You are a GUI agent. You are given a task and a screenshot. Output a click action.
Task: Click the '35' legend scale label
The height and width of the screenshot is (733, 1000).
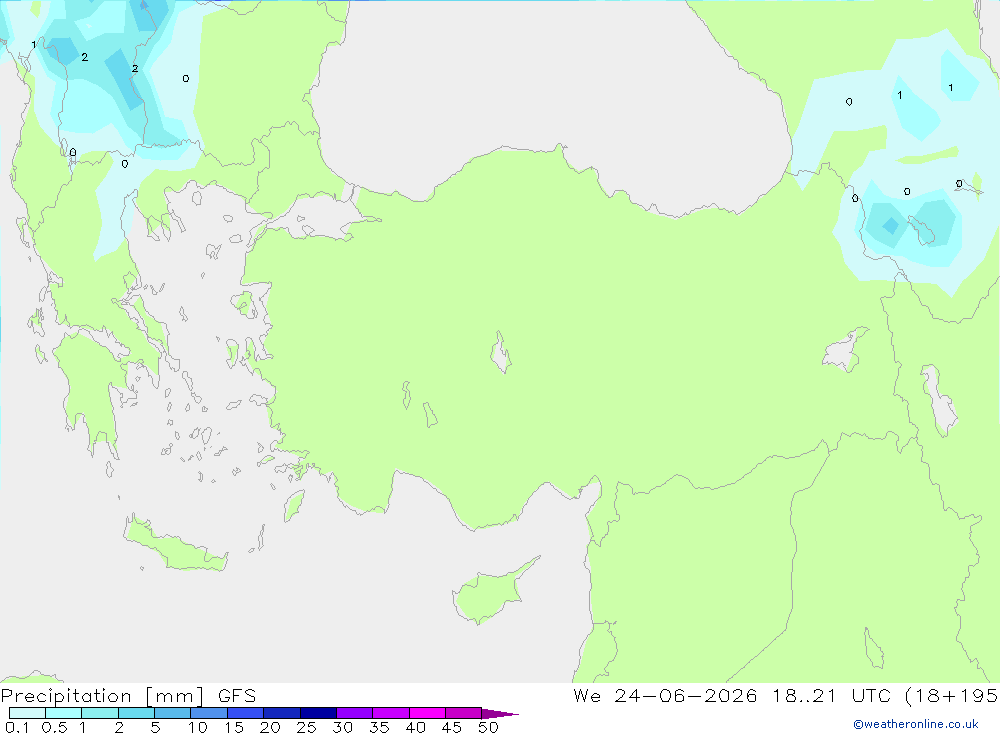click(379, 727)
